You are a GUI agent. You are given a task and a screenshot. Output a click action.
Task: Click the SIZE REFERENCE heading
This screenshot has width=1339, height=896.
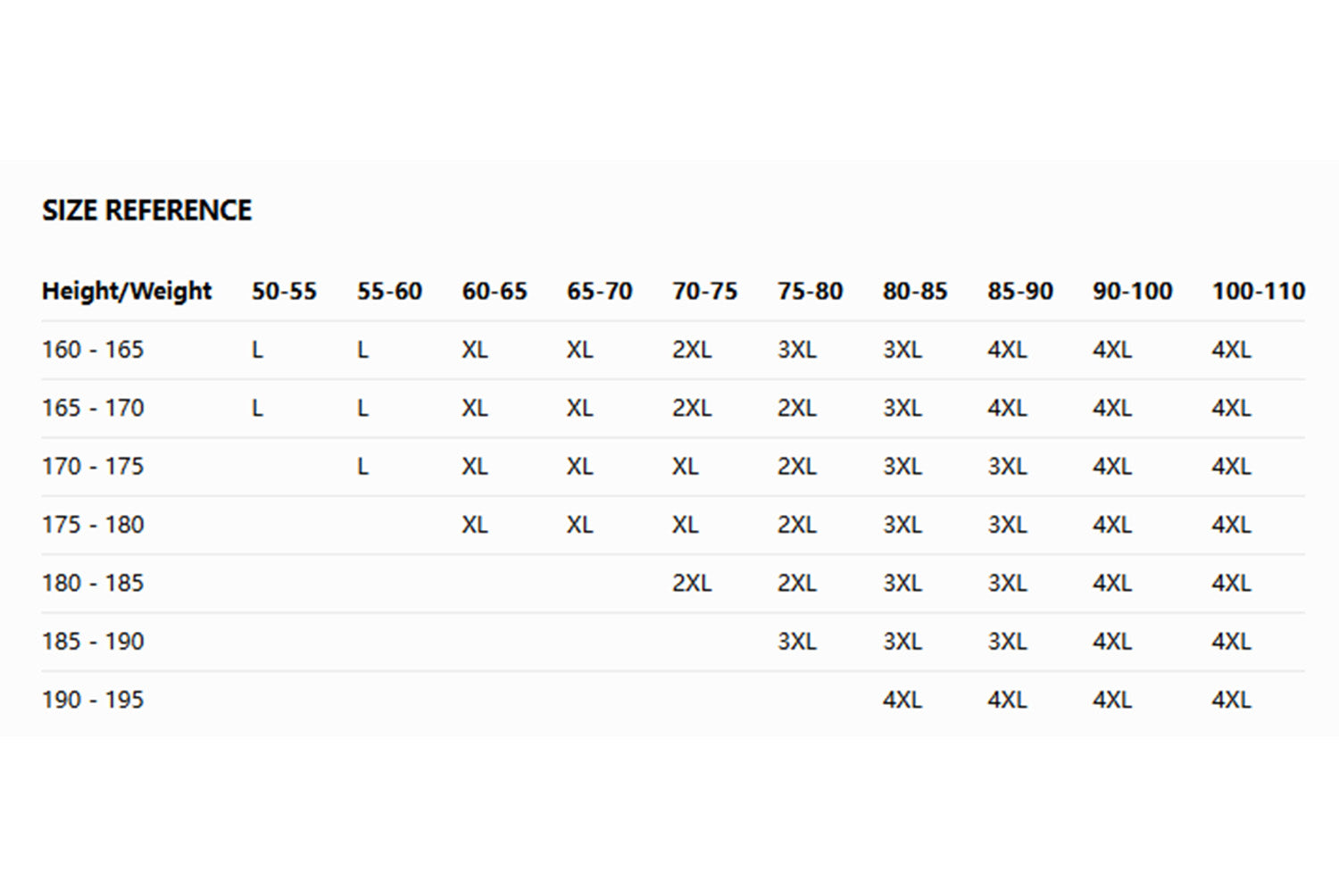(x=146, y=211)
